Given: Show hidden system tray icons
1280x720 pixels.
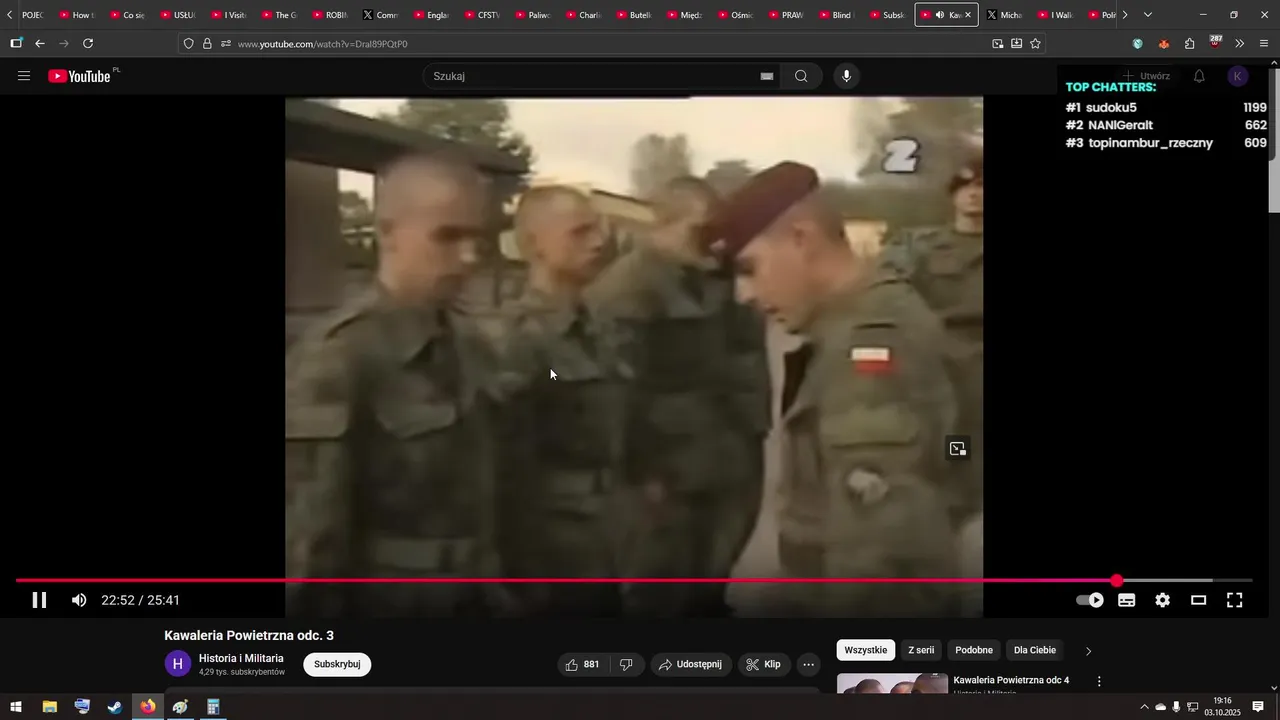Looking at the screenshot, I should 1144,707.
